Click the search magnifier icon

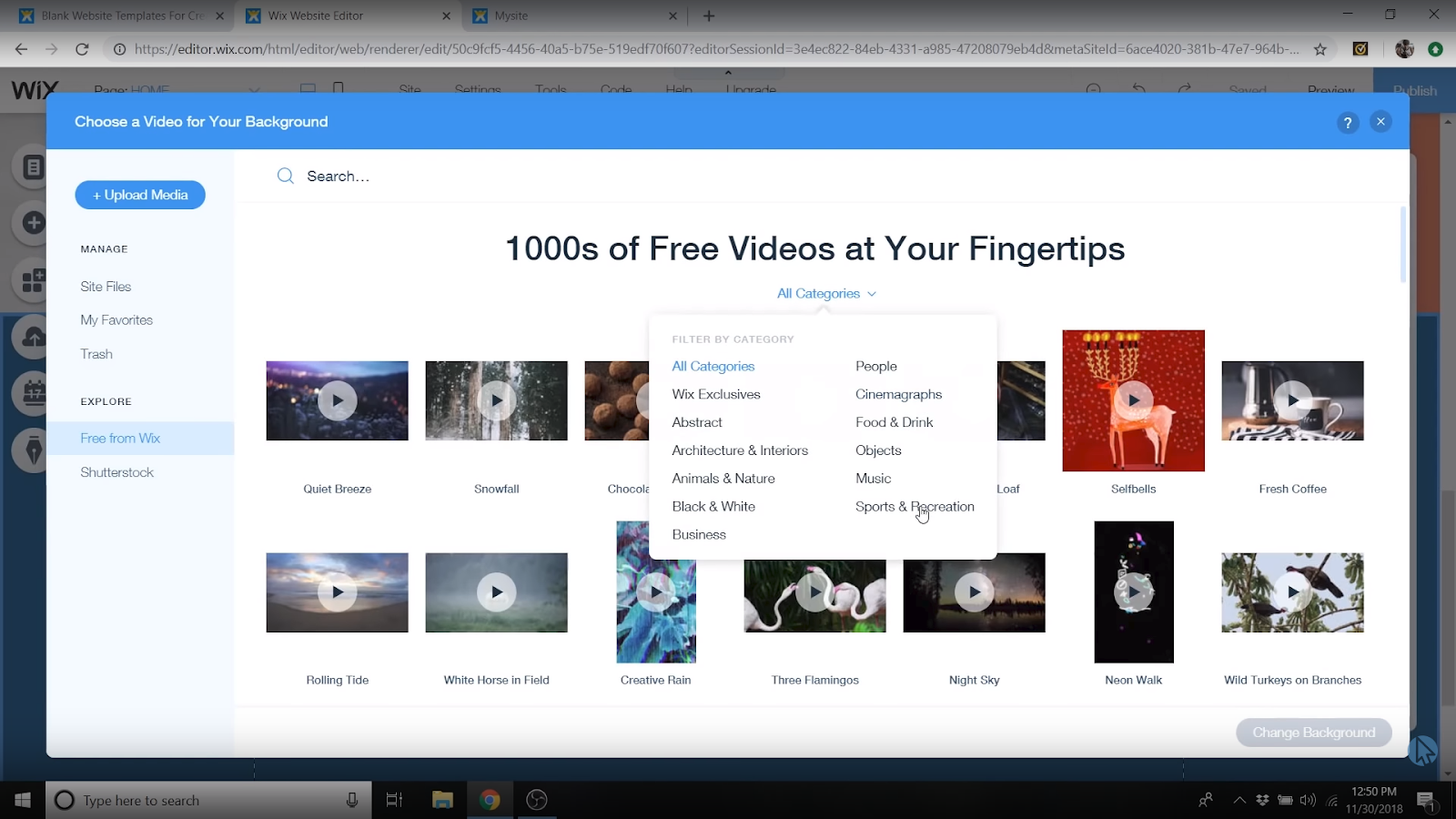(285, 176)
